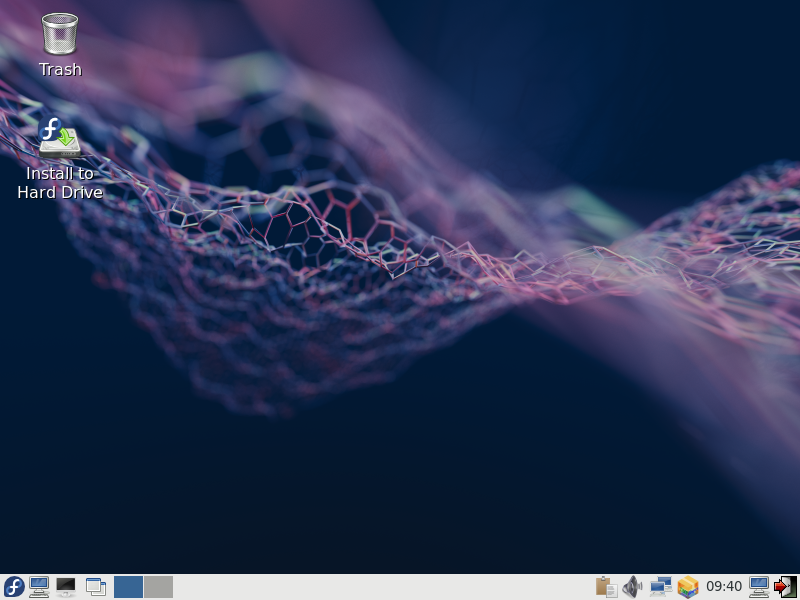Image resolution: width=800 pixels, height=600 pixels.
Task: Switch to the second workspace (gray)
Action: click(158, 587)
